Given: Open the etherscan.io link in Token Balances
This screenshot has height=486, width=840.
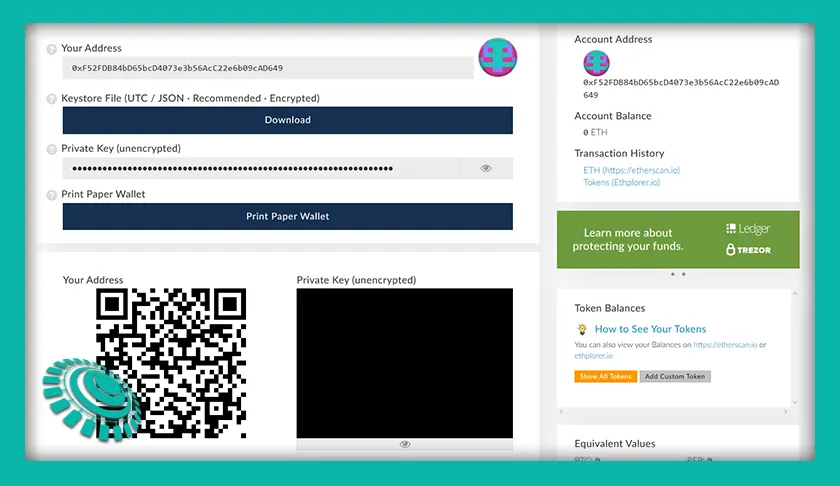Looking at the screenshot, I should click(725, 345).
